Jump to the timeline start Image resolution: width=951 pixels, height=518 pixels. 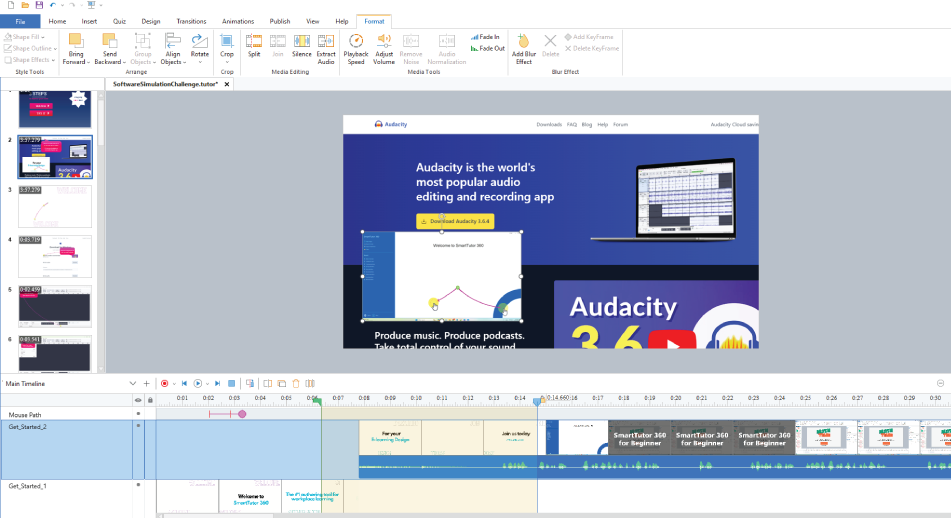pos(184,383)
